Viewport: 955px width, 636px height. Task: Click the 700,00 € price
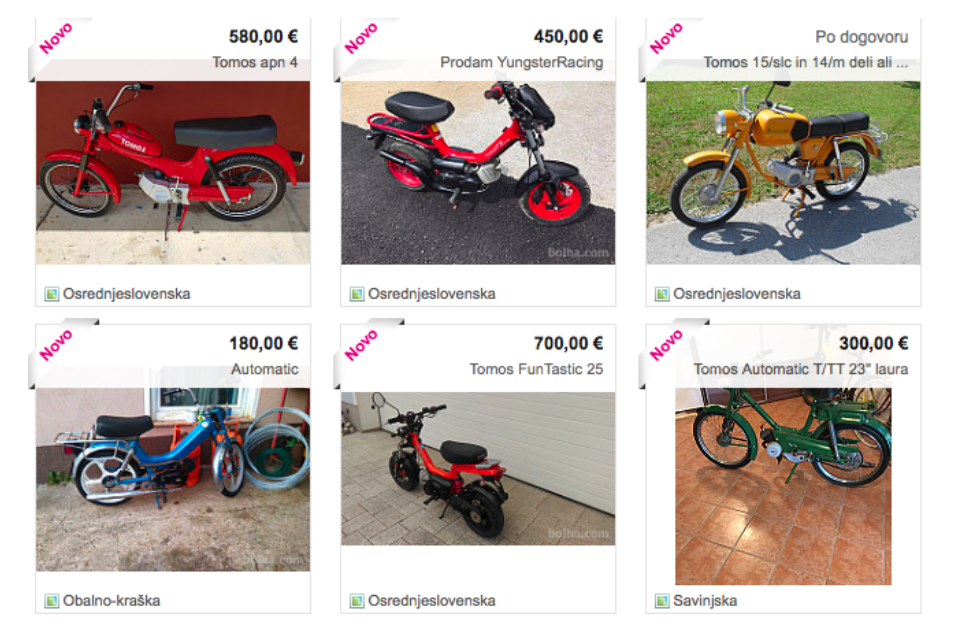568,344
